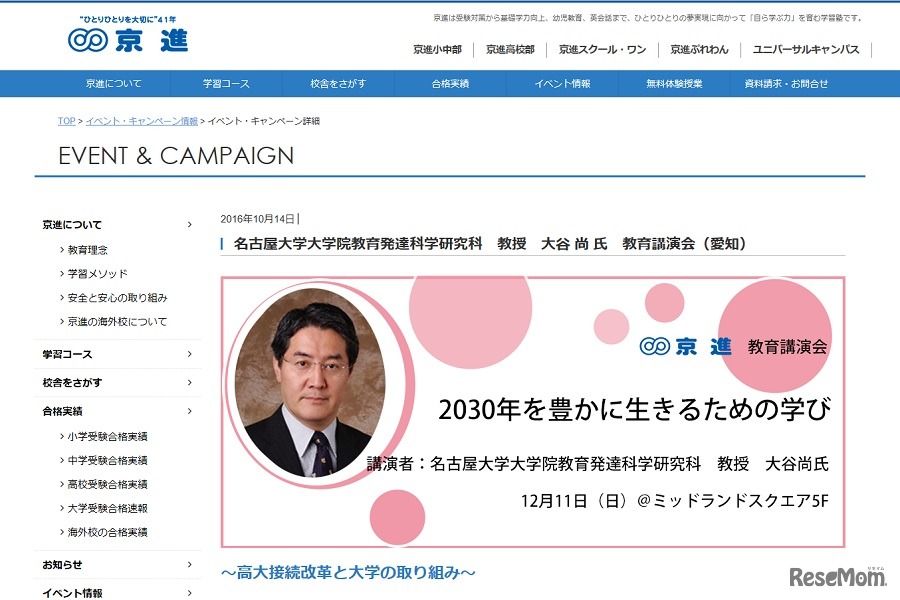Click the TOP breadcrumb link
The height and width of the screenshot is (600, 900).
[x=63, y=121]
